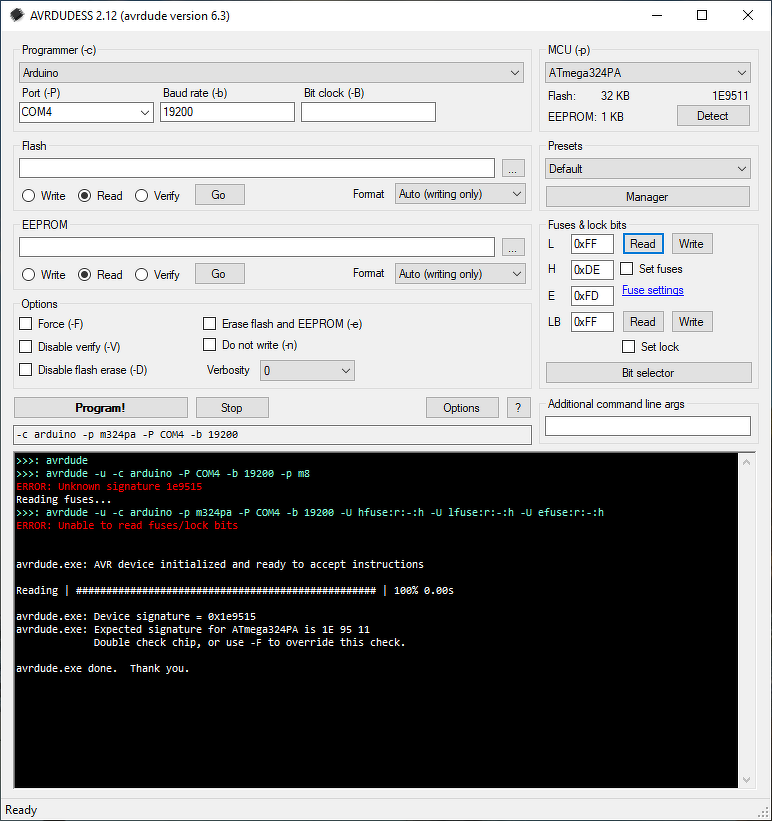Click the console scrollbar down arrow
Image resolution: width=772 pixels, height=821 pixels.
click(747, 780)
